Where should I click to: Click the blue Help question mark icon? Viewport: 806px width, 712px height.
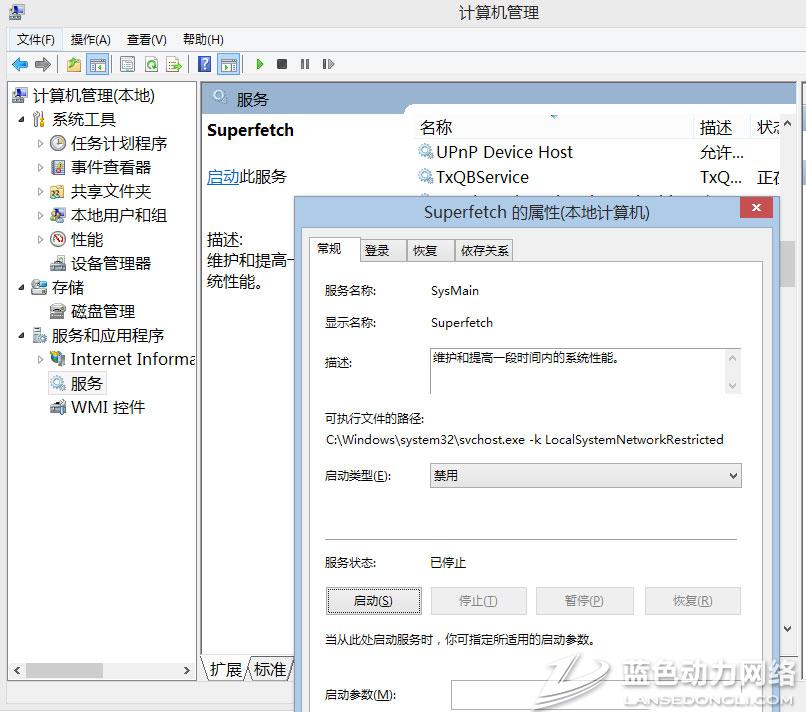click(x=204, y=64)
